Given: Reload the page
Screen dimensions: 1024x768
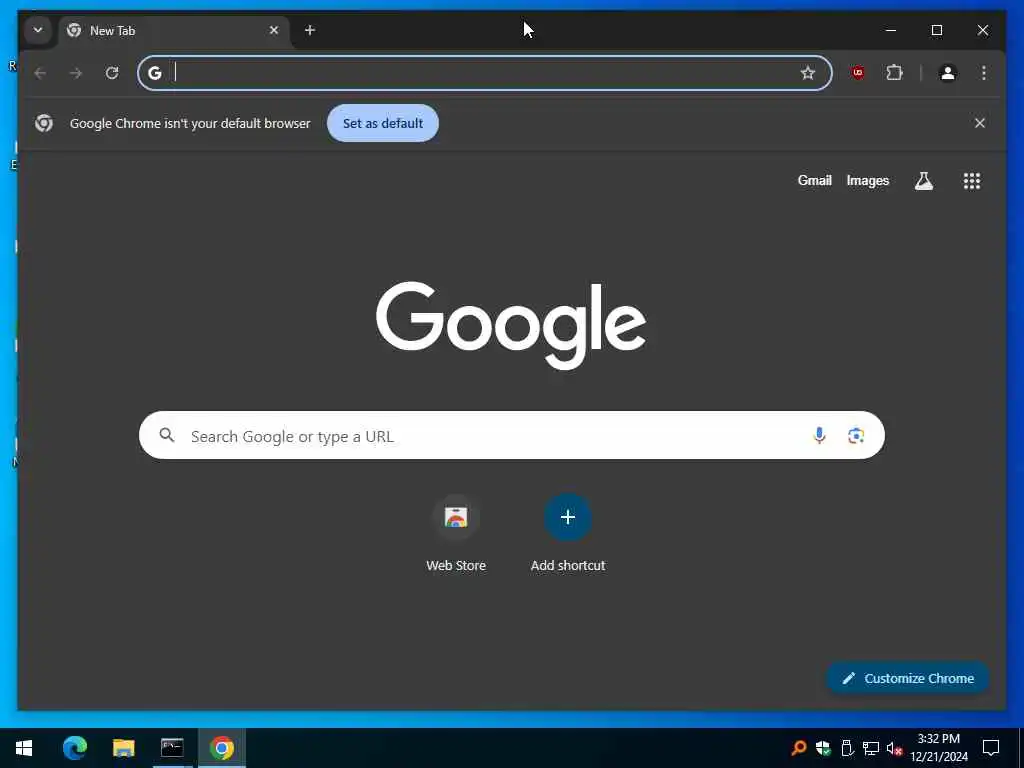Looking at the screenshot, I should pyautogui.click(x=112, y=73).
